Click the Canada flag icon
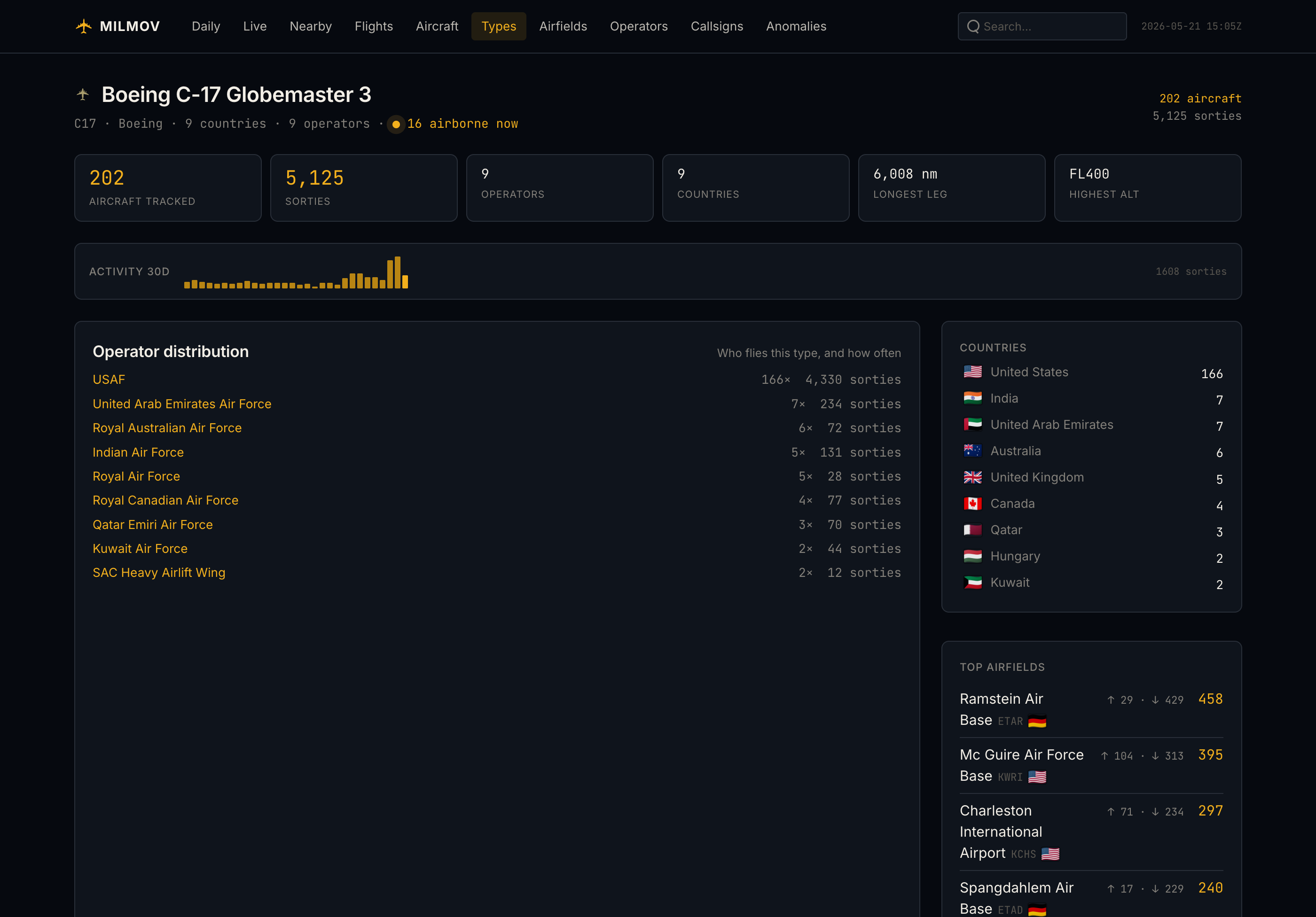 (x=973, y=504)
